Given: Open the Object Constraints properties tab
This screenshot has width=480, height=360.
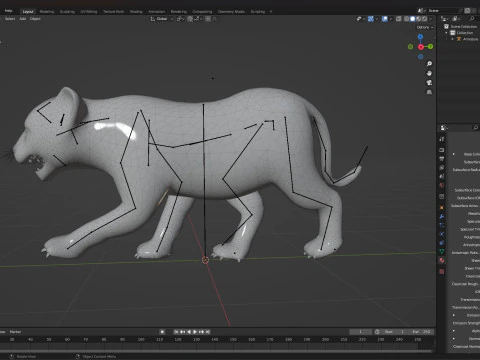Looking at the screenshot, I should click(442, 243).
